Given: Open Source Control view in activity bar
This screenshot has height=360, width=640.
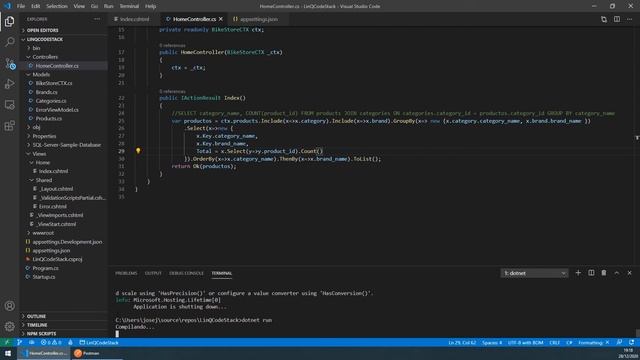Looking at the screenshot, I should 9,63.
